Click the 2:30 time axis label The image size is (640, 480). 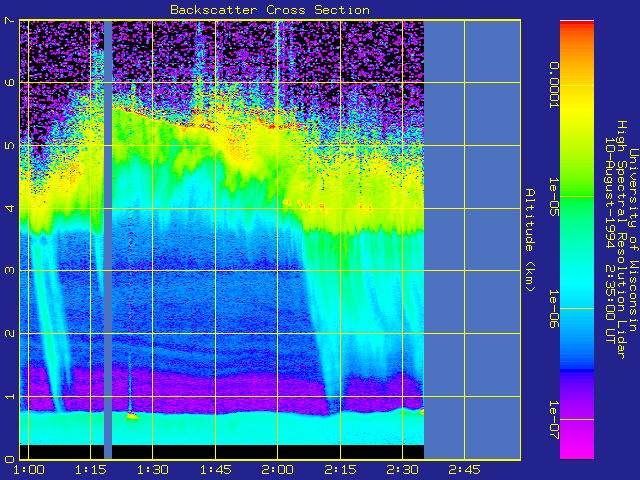[402, 470]
